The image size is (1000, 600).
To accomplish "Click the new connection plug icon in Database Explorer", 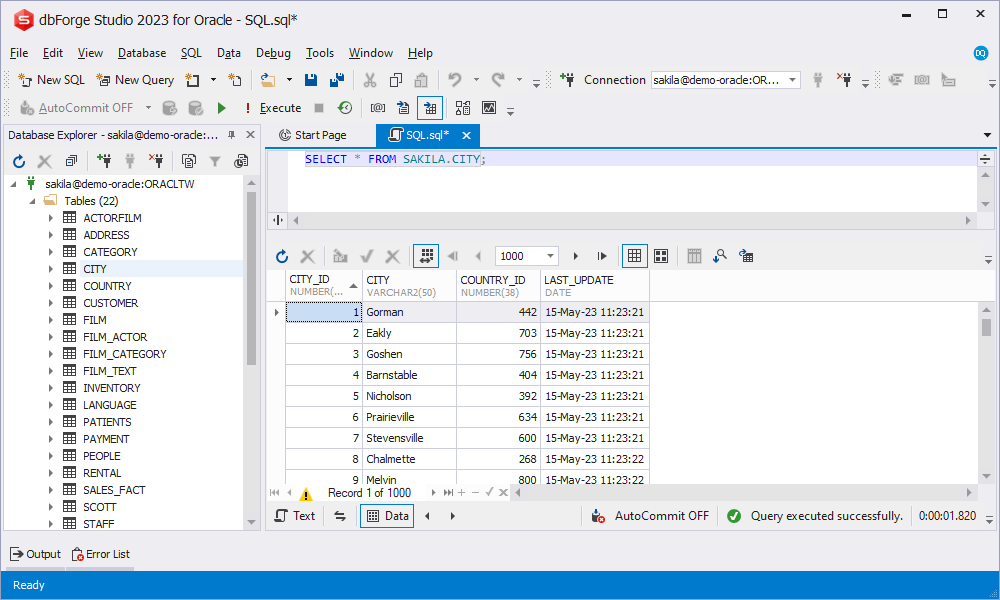I will point(104,161).
